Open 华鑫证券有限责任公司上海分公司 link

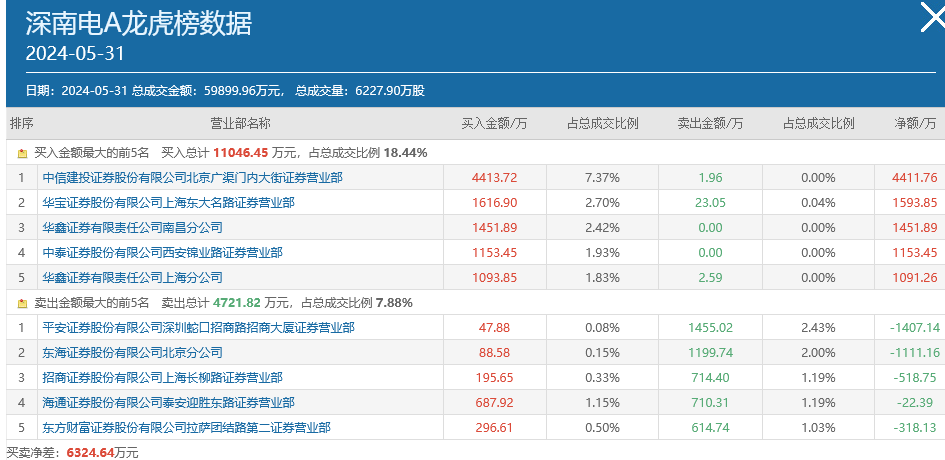[x=133, y=277]
